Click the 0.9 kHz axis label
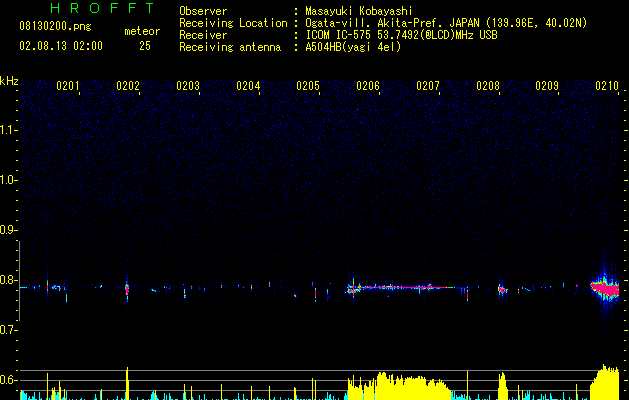 (x=7, y=230)
